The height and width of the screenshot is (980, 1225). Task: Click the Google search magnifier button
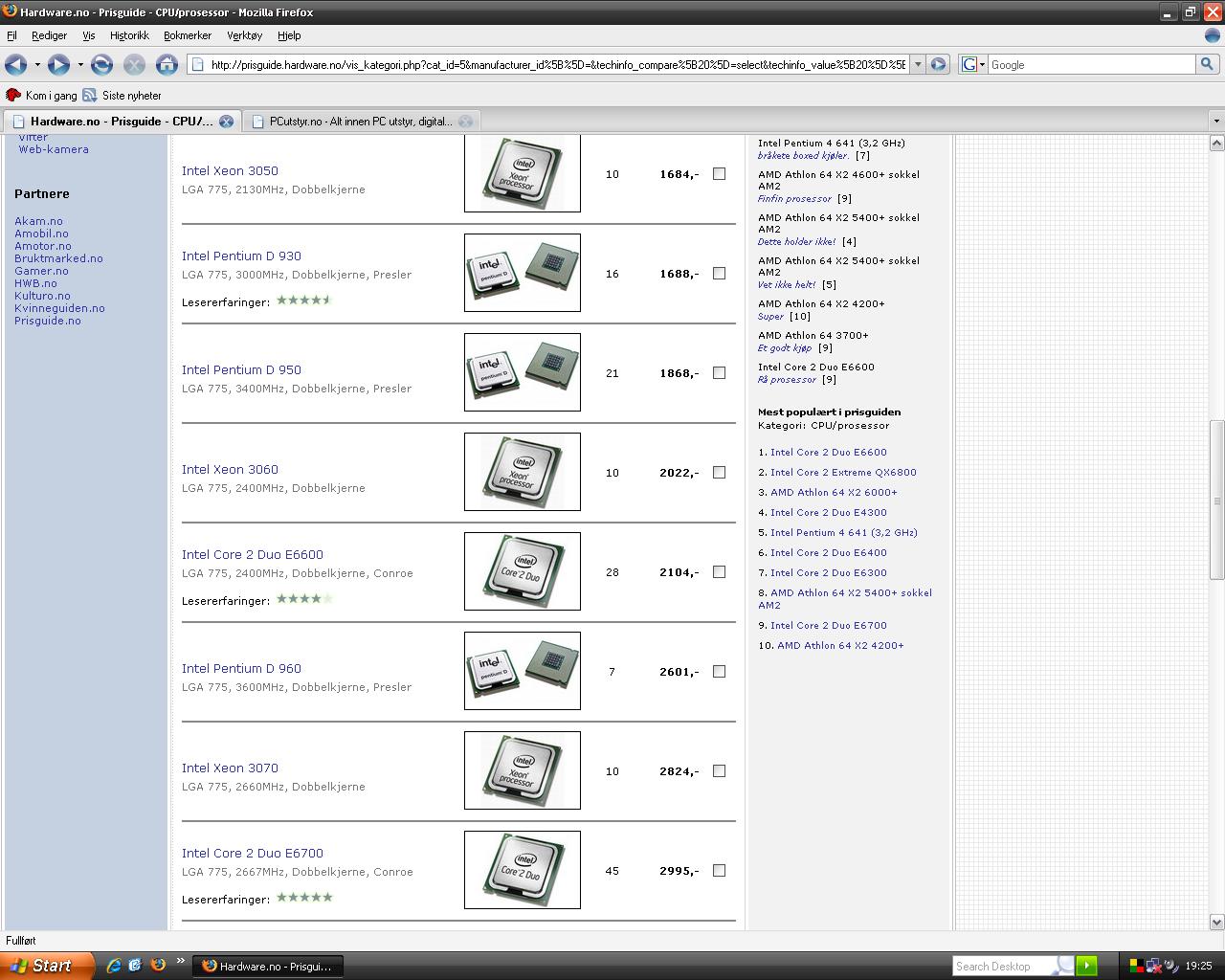coord(1207,64)
